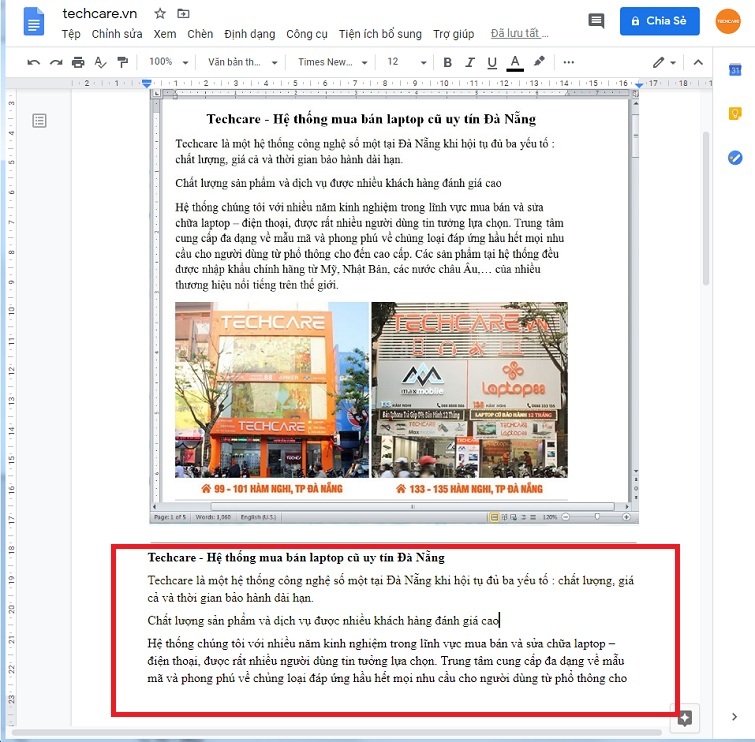
Task: Open the Định dạng menu
Action: pos(249,34)
